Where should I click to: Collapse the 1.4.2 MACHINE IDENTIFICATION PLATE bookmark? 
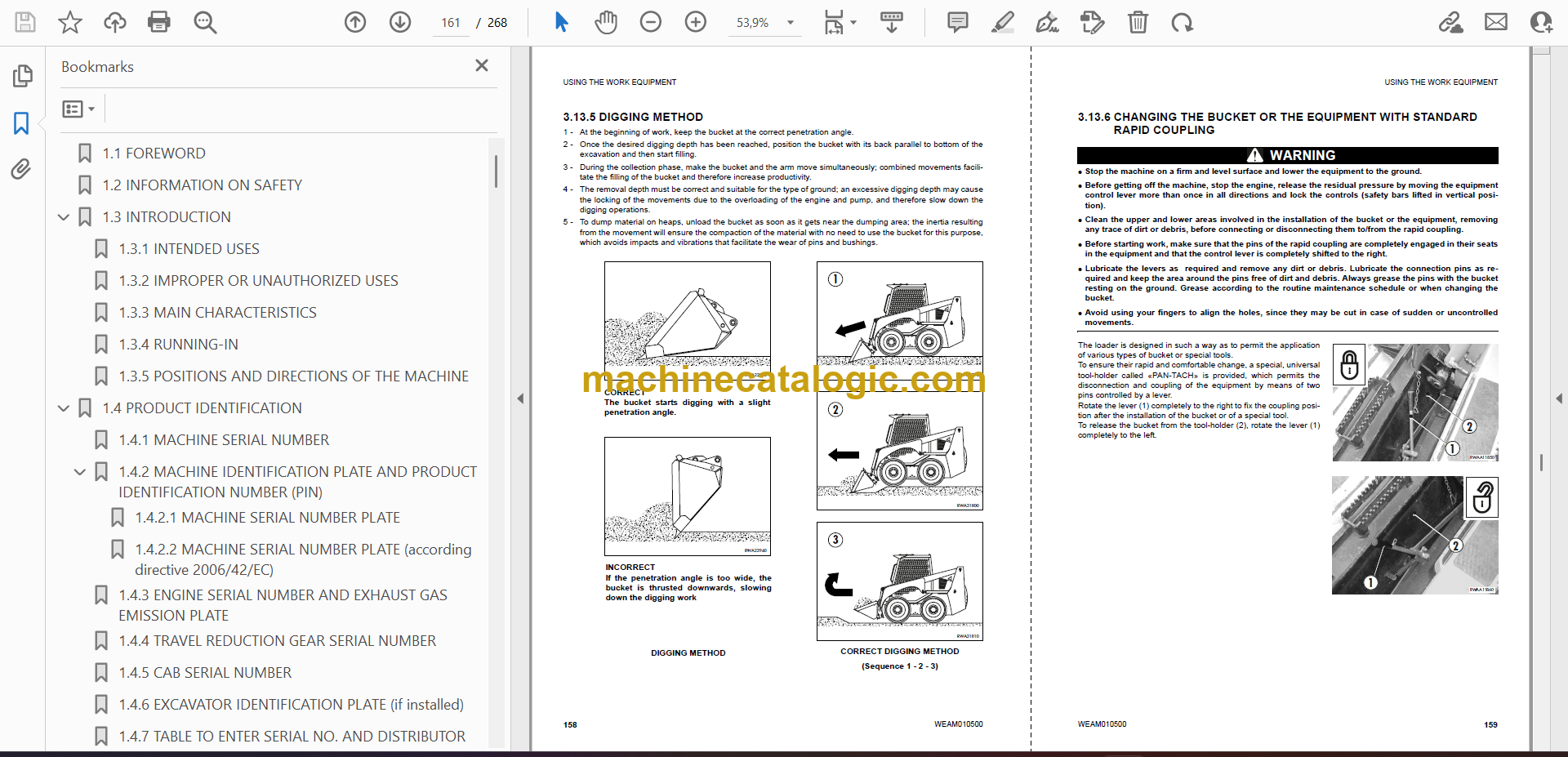point(80,472)
